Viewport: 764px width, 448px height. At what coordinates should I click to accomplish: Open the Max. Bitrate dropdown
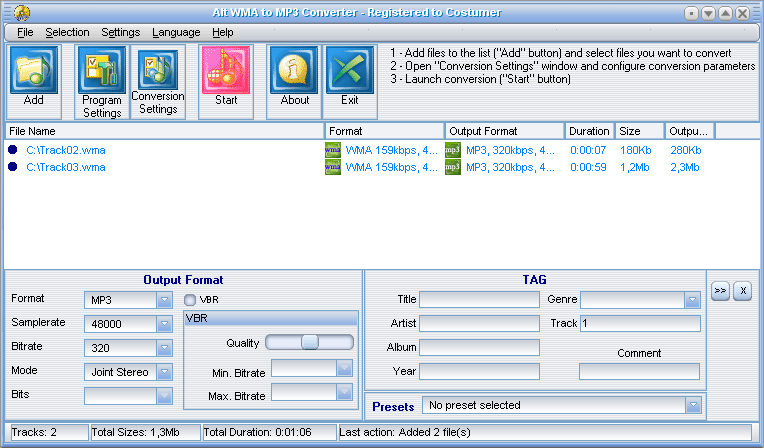[344, 392]
